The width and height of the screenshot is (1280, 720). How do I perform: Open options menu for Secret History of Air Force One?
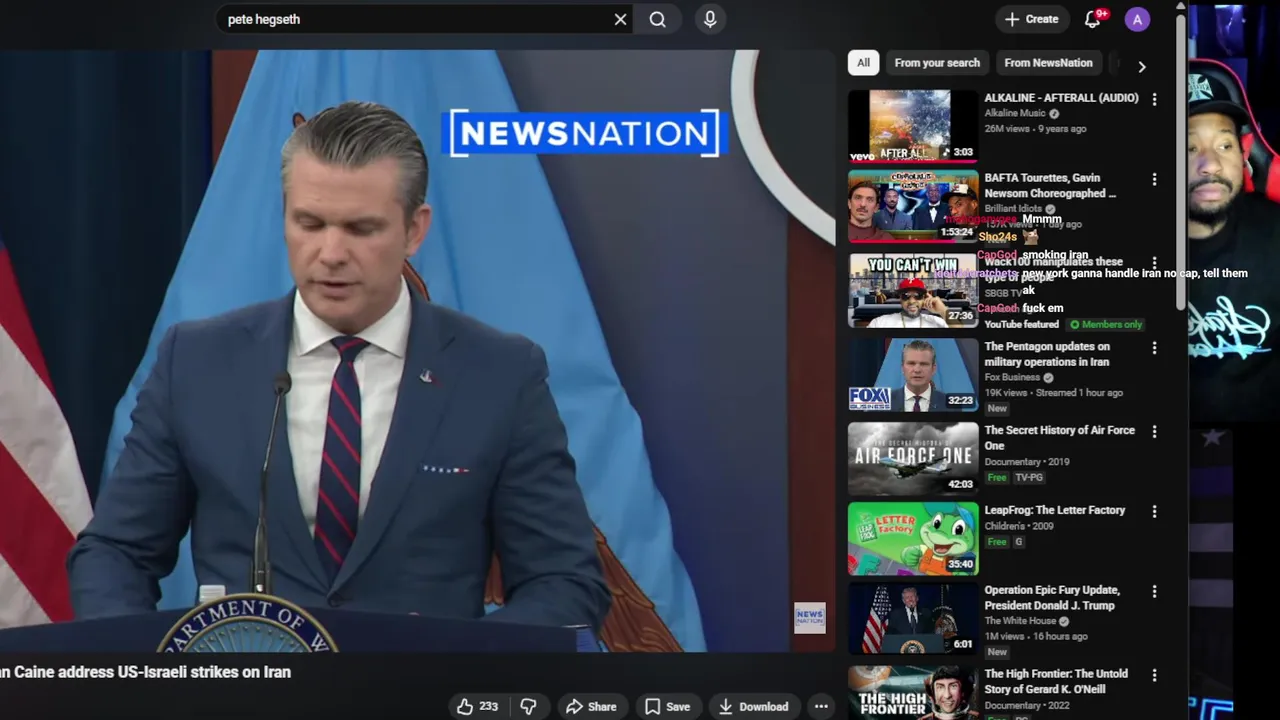click(x=1154, y=431)
